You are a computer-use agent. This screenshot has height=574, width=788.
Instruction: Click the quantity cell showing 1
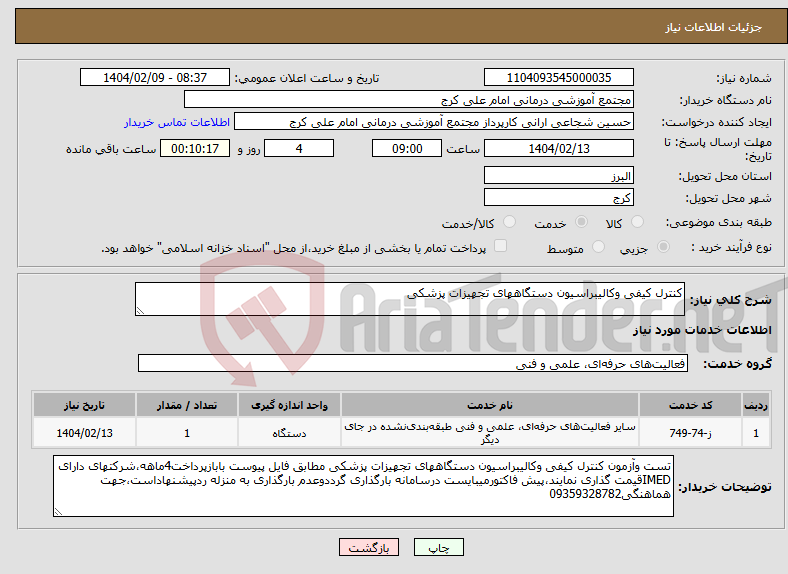click(x=186, y=432)
